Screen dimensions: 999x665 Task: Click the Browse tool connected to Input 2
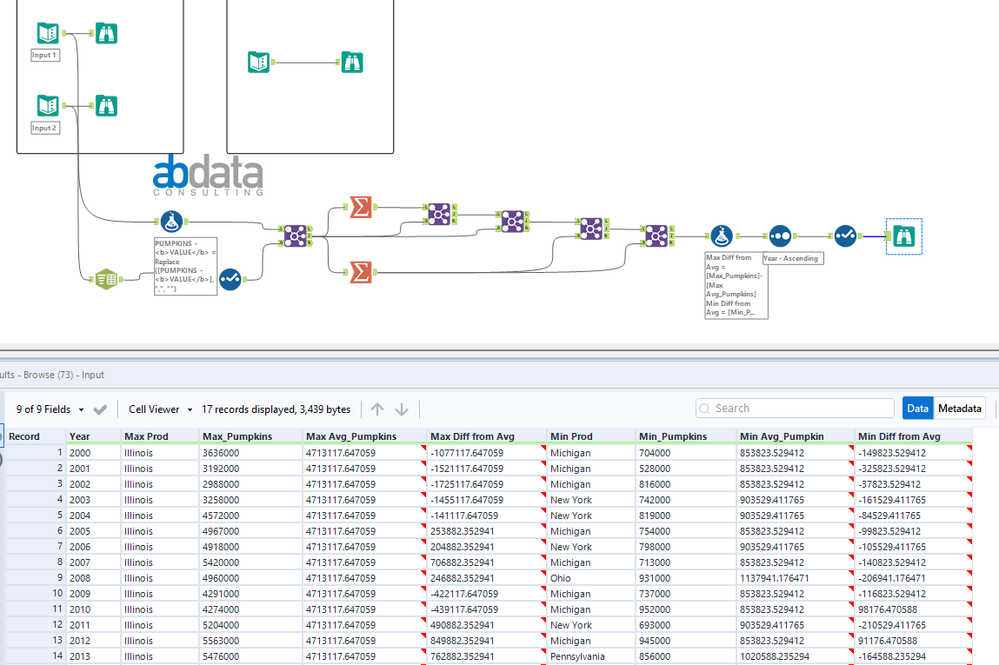tap(106, 106)
